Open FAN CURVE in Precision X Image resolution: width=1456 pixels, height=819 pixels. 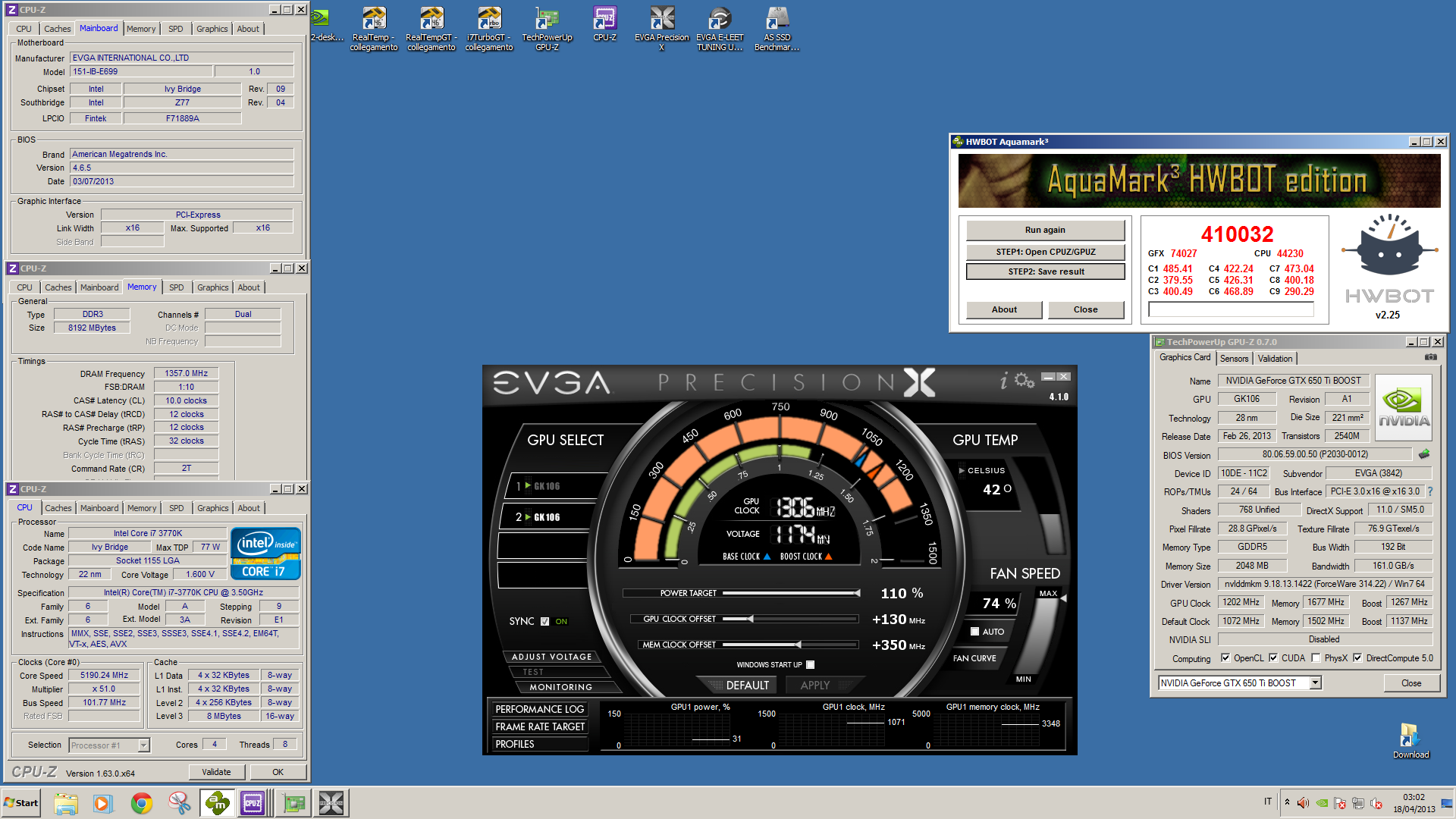tap(974, 658)
